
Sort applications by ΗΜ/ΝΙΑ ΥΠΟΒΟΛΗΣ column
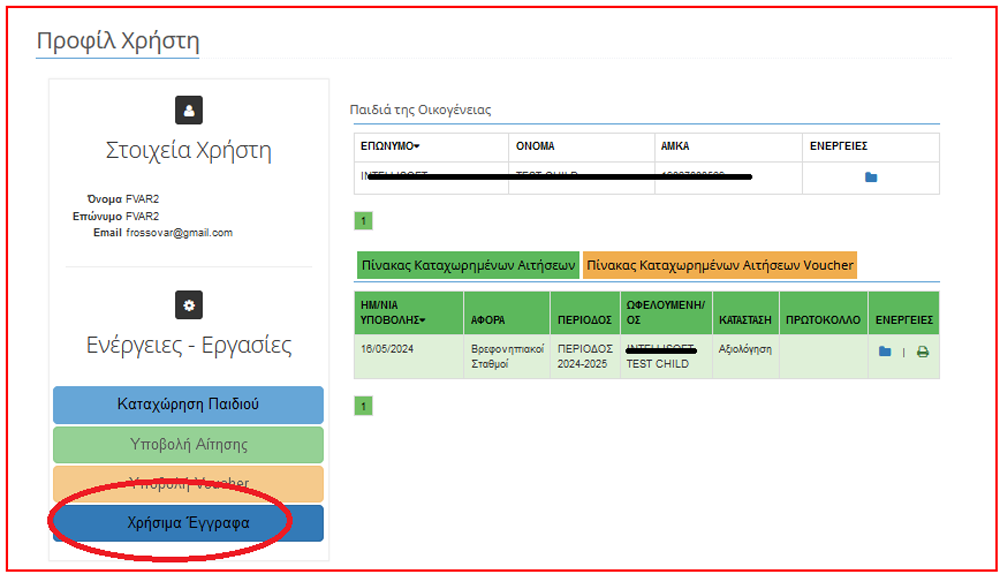point(392,312)
